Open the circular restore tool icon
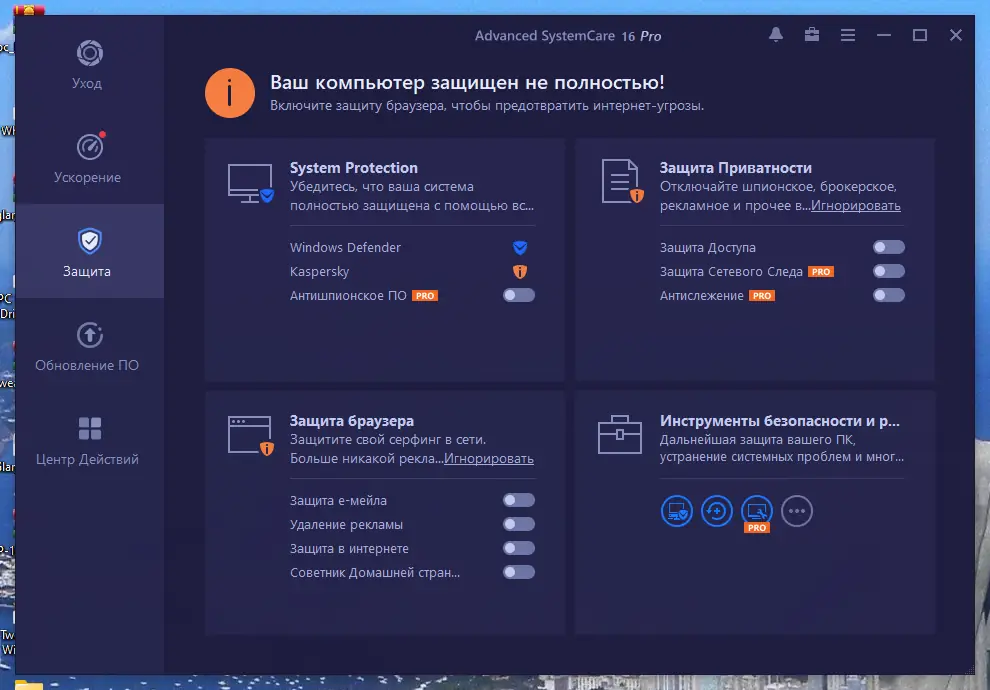Screen dimensions: 990x690 (x=717, y=511)
